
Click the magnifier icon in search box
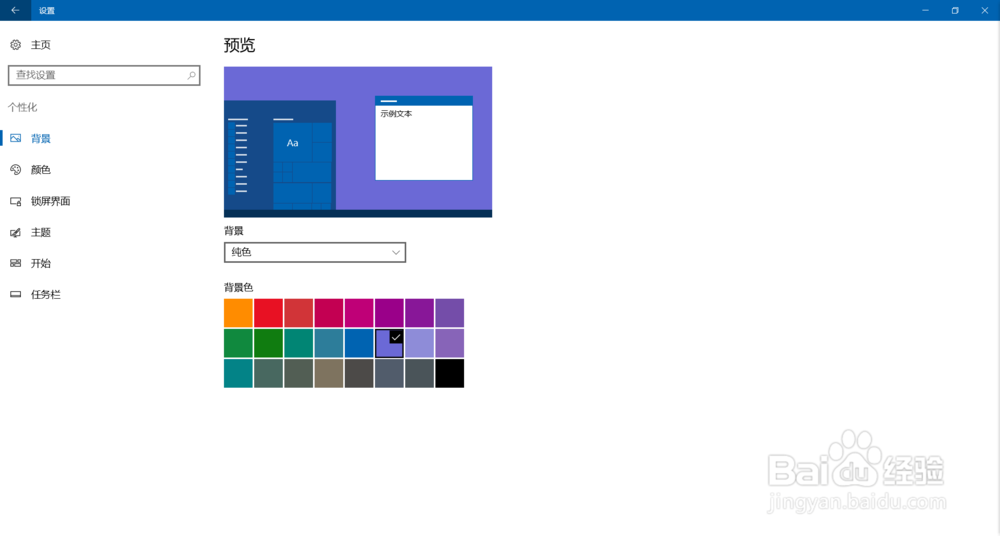[191, 75]
